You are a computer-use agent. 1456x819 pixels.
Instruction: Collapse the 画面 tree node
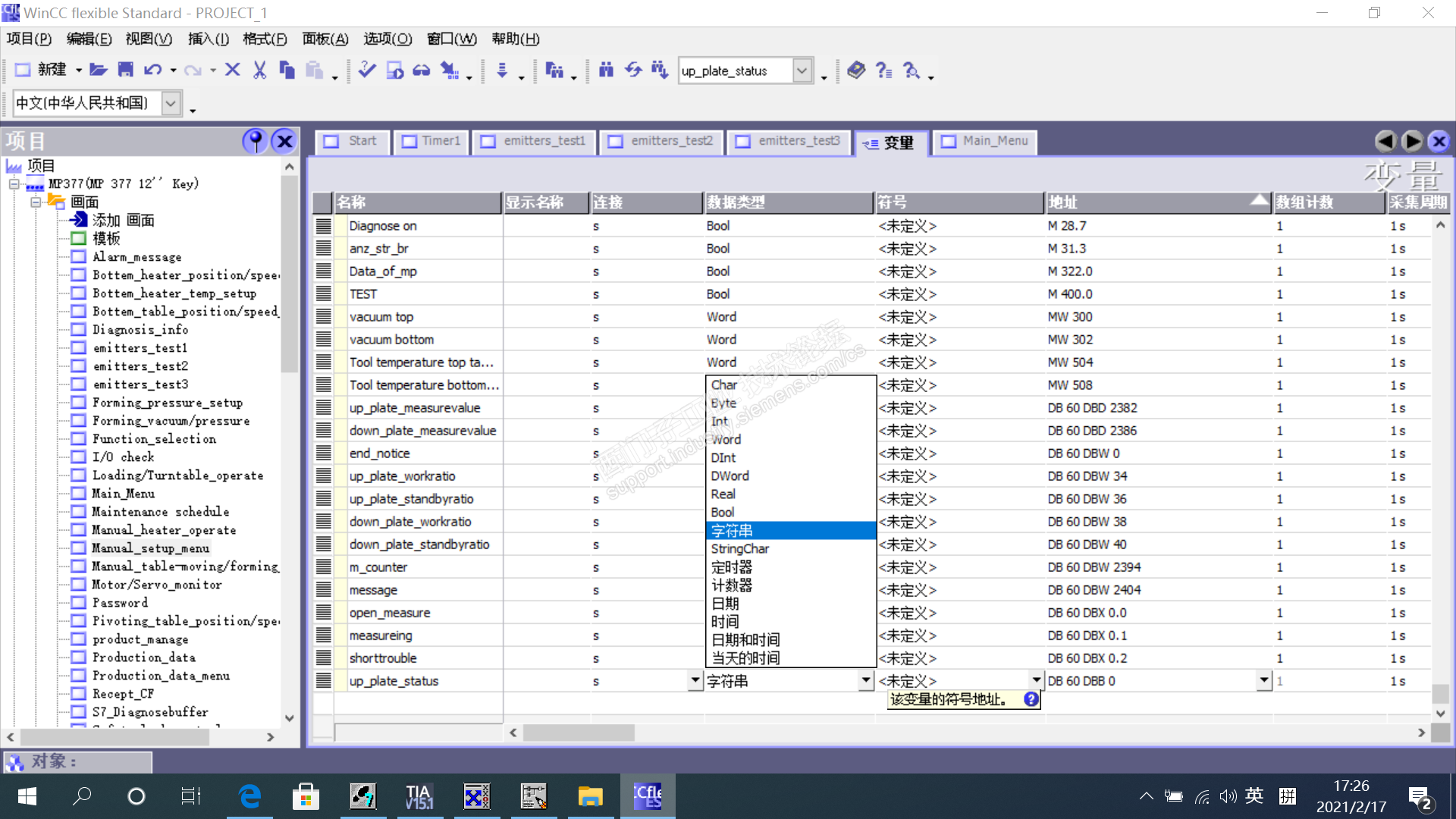36,202
